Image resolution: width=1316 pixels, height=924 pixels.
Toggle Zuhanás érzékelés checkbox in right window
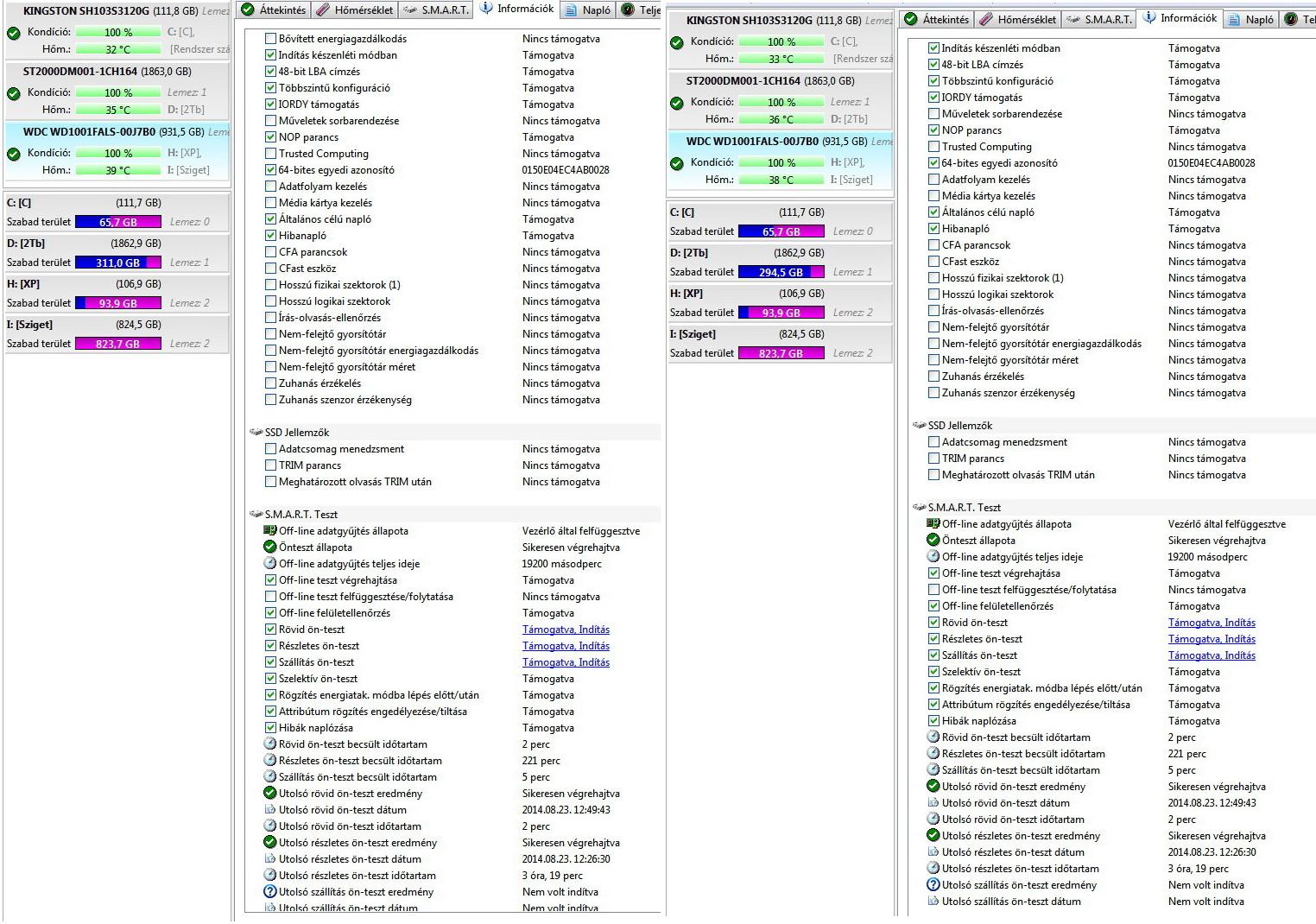[934, 376]
